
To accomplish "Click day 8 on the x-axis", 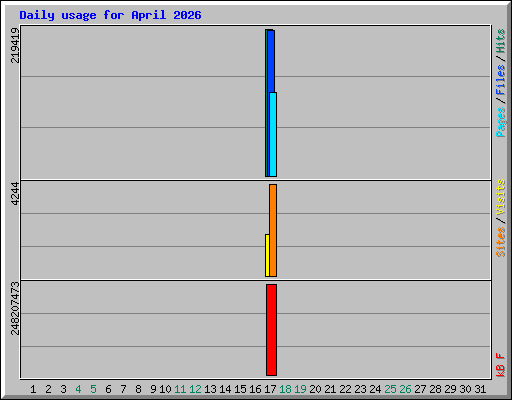I will click(x=138, y=389).
